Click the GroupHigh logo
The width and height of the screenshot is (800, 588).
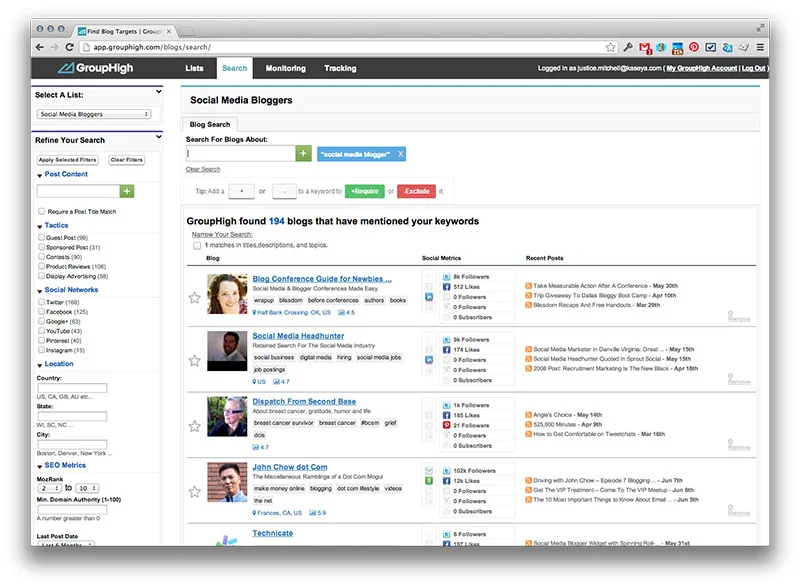coord(95,68)
